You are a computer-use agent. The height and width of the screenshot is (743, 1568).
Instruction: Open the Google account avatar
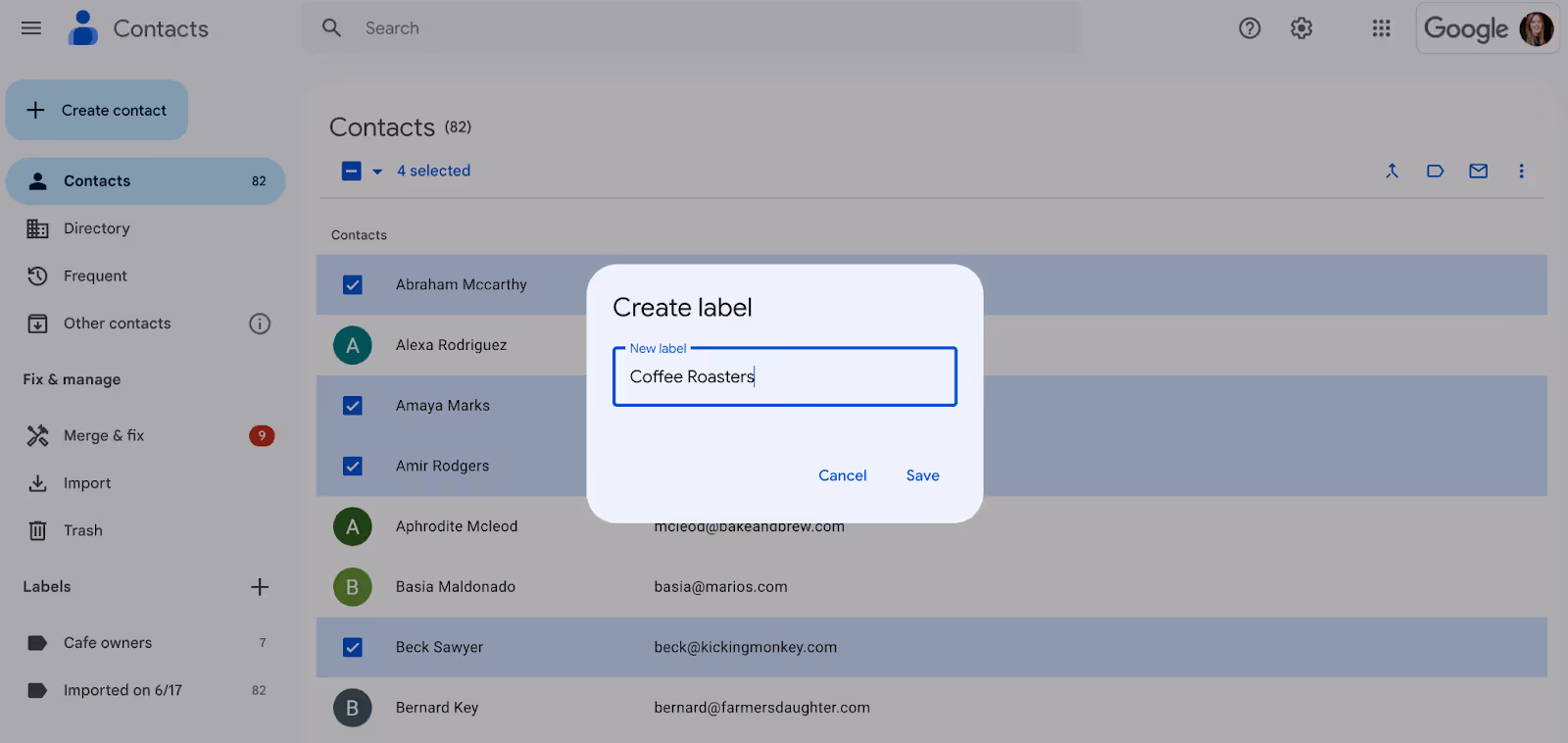tap(1536, 28)
